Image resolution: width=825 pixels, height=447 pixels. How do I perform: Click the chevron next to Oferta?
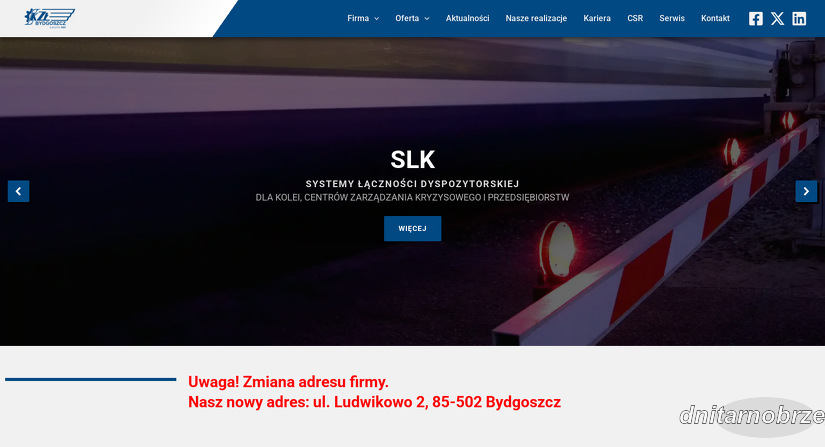point(427,19)
